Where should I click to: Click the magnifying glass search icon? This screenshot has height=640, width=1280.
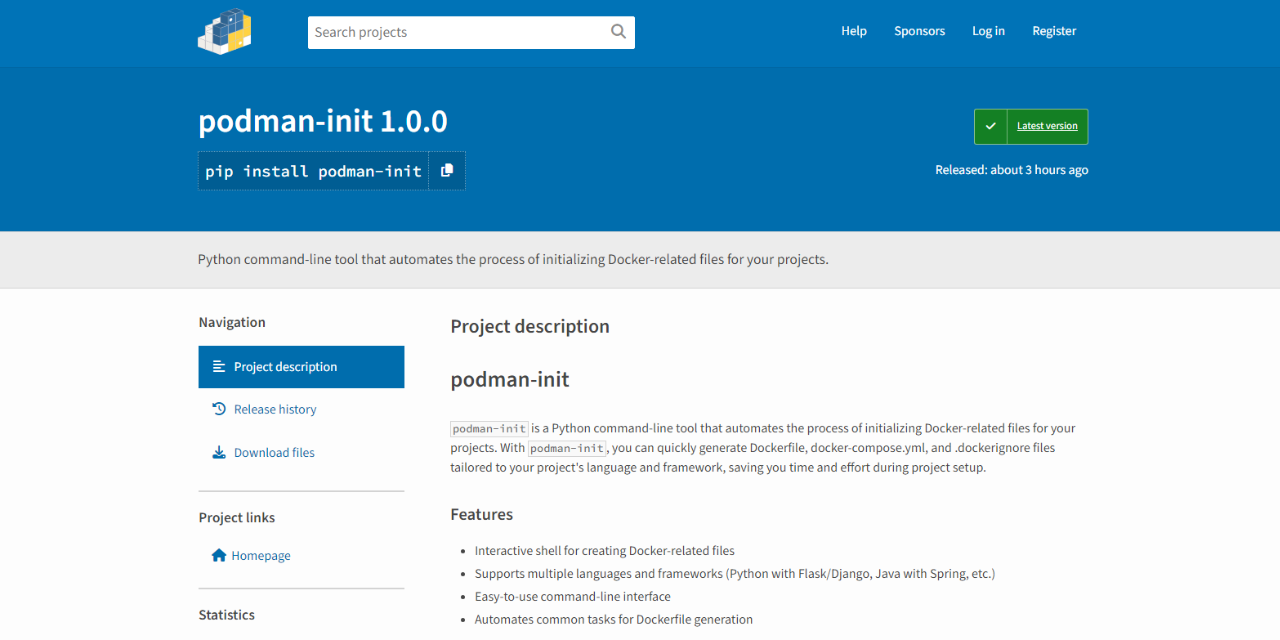[x=619, y=32]
